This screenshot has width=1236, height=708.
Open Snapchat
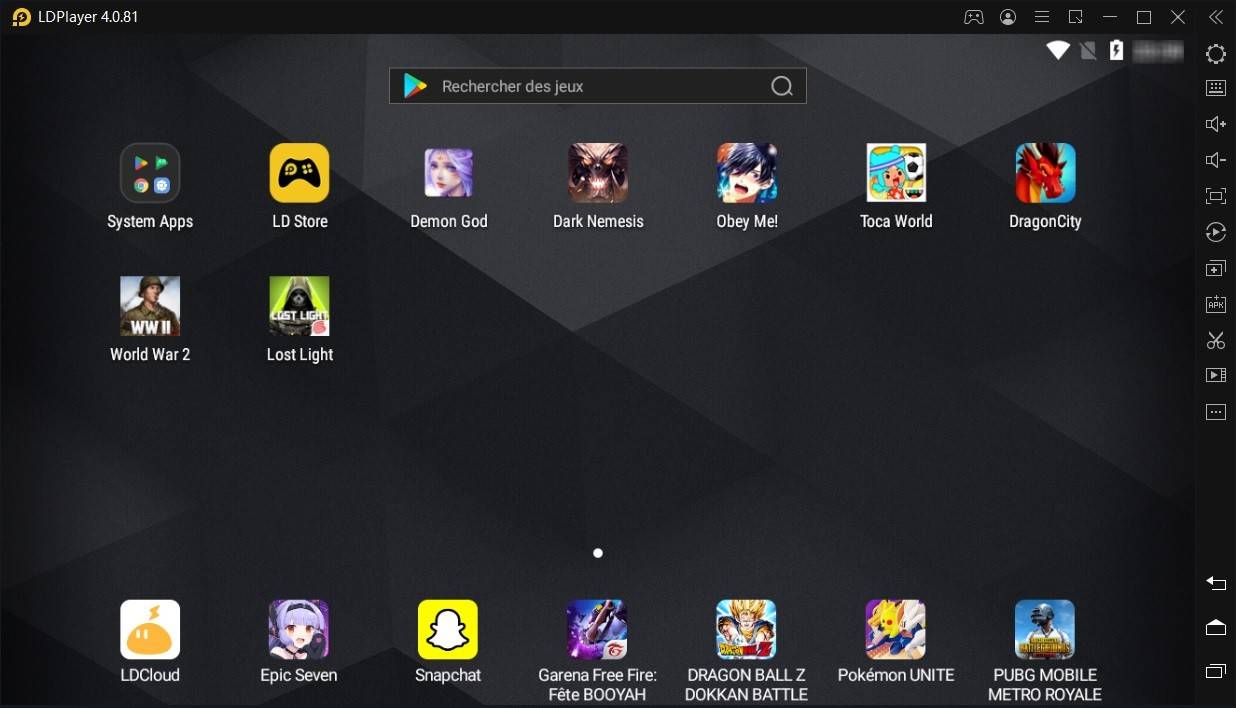tap(448, 630)
